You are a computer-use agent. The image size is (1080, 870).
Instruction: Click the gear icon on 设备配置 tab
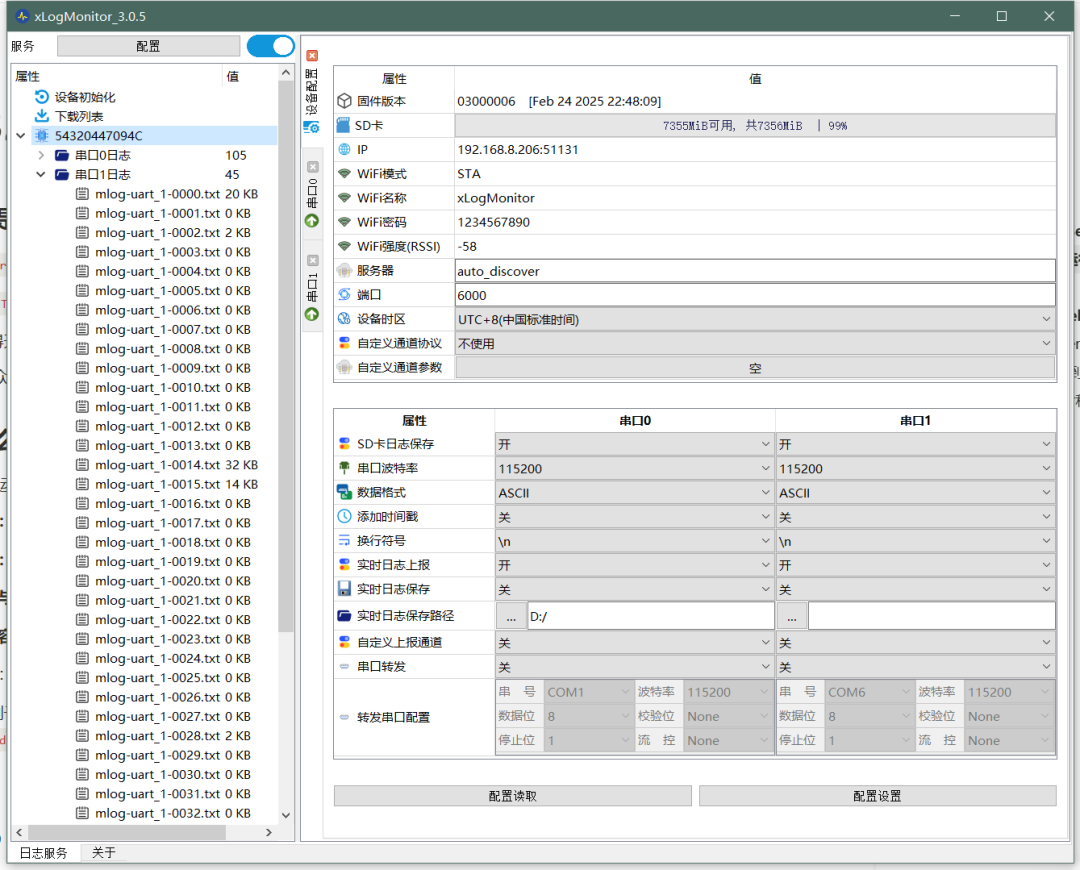pyautogui.click(x=312, y=127)
